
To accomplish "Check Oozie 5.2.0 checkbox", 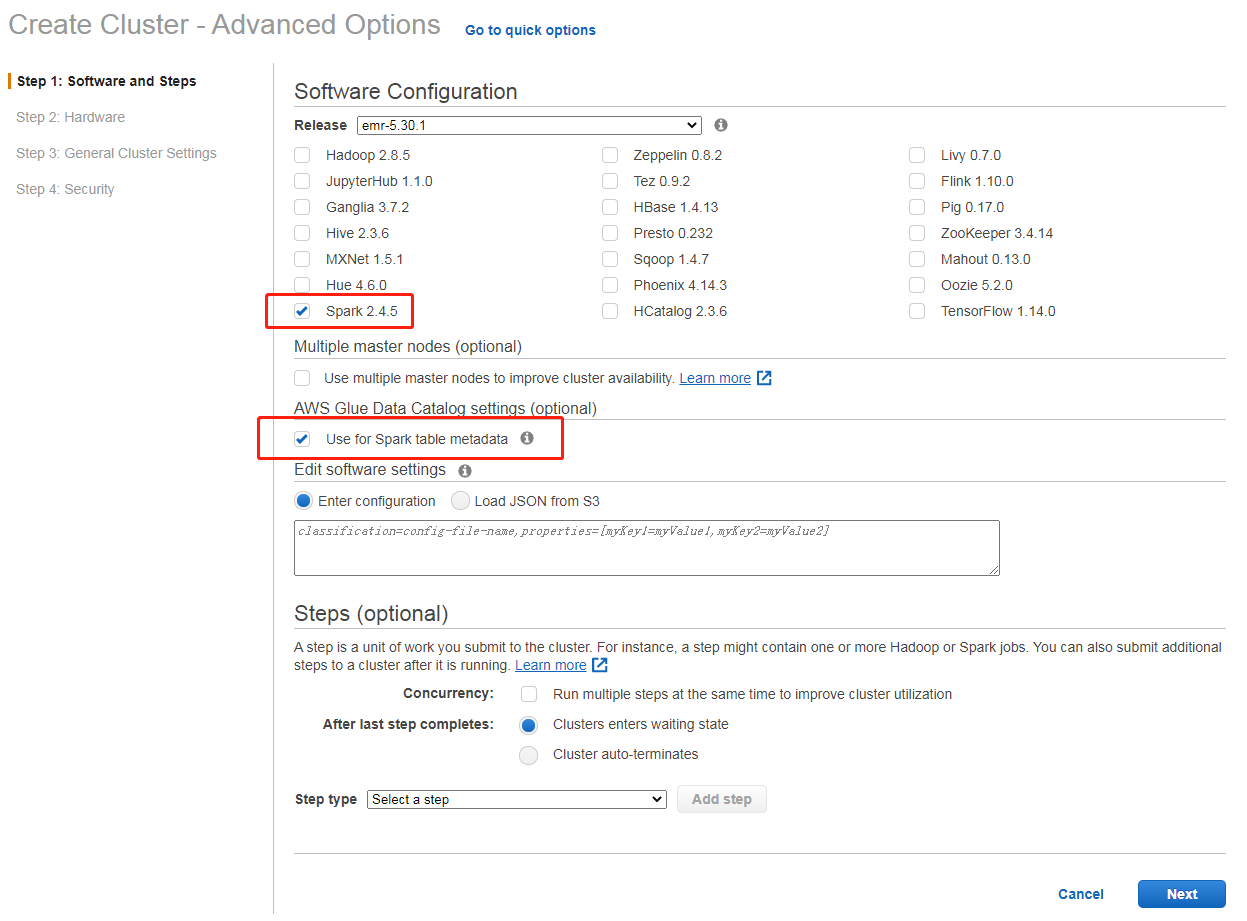I will [x=917, y=285].
